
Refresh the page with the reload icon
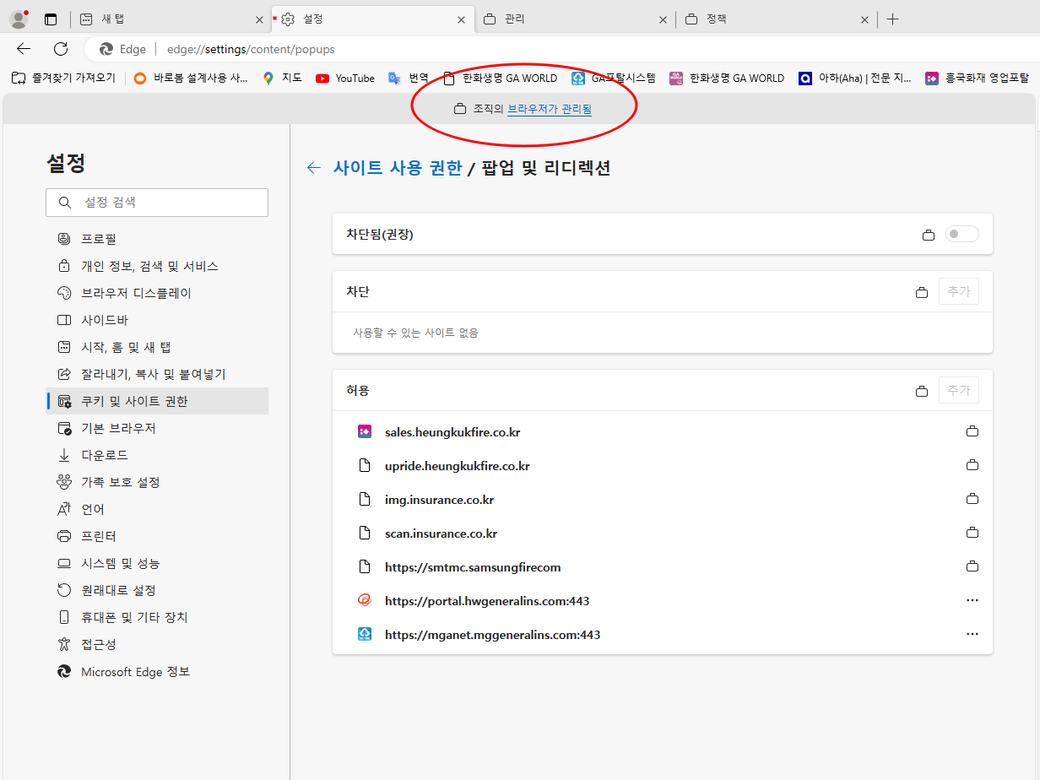click(60, 49)
